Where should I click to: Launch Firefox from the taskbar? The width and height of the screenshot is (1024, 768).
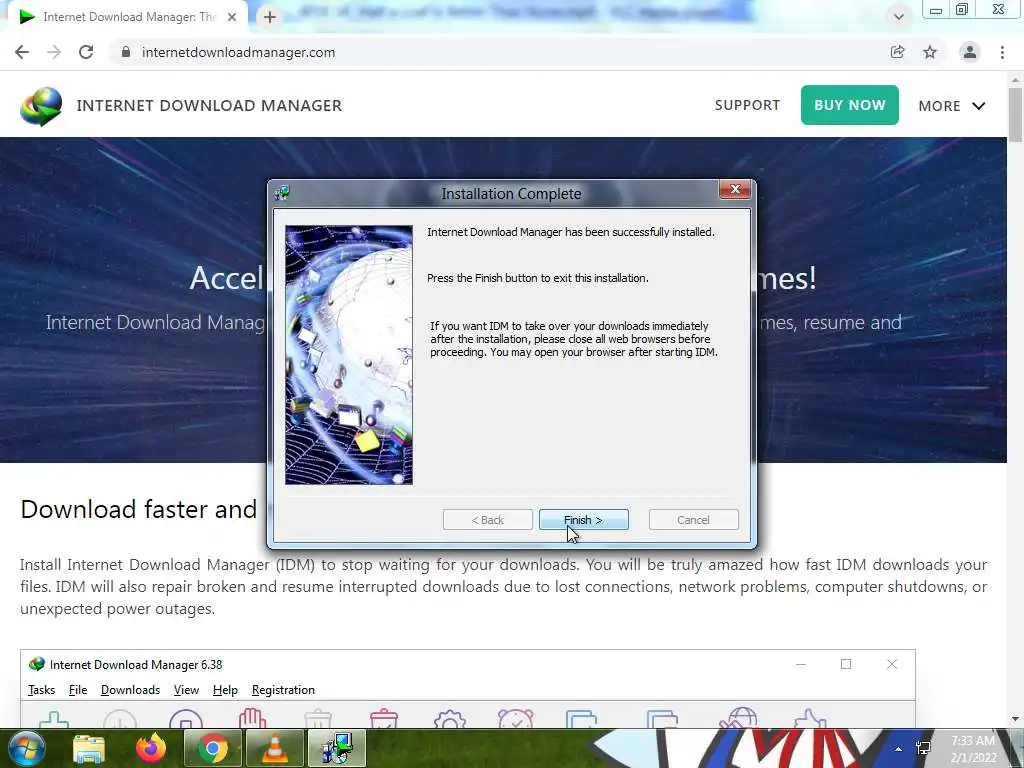pos(151,748)
